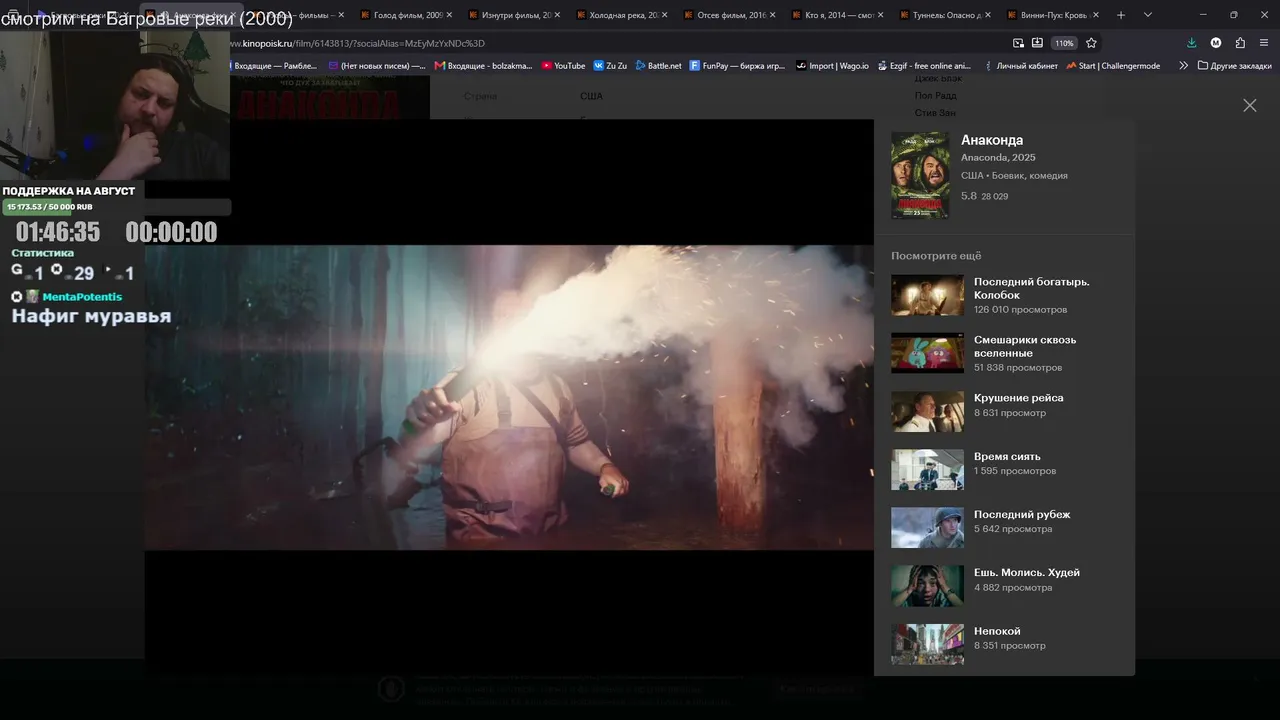Select the Смешарики сквозь вселенные title
1280x720 pixels.
pyautogui.click(x=1025, y=346)
